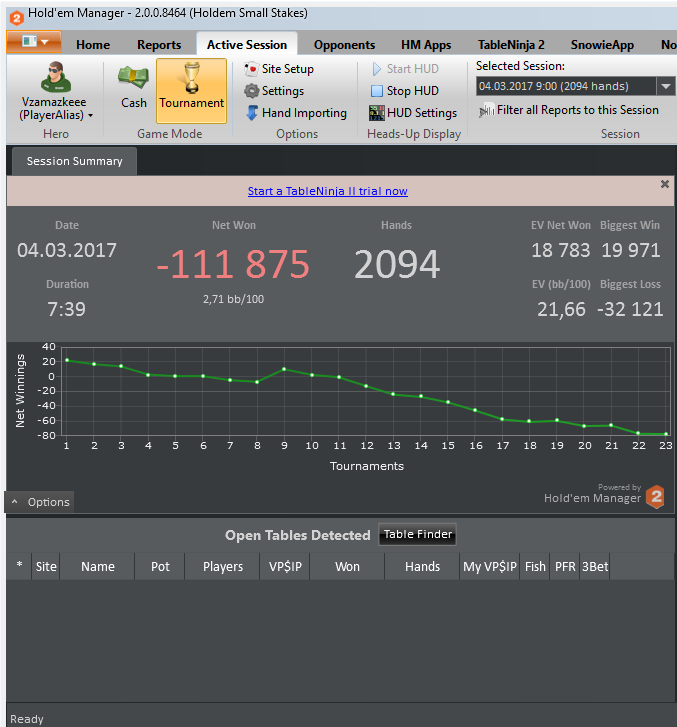Click the Hold'em Manager title bar icon
This screenshot has width=677, height=727.
[17, 18]
